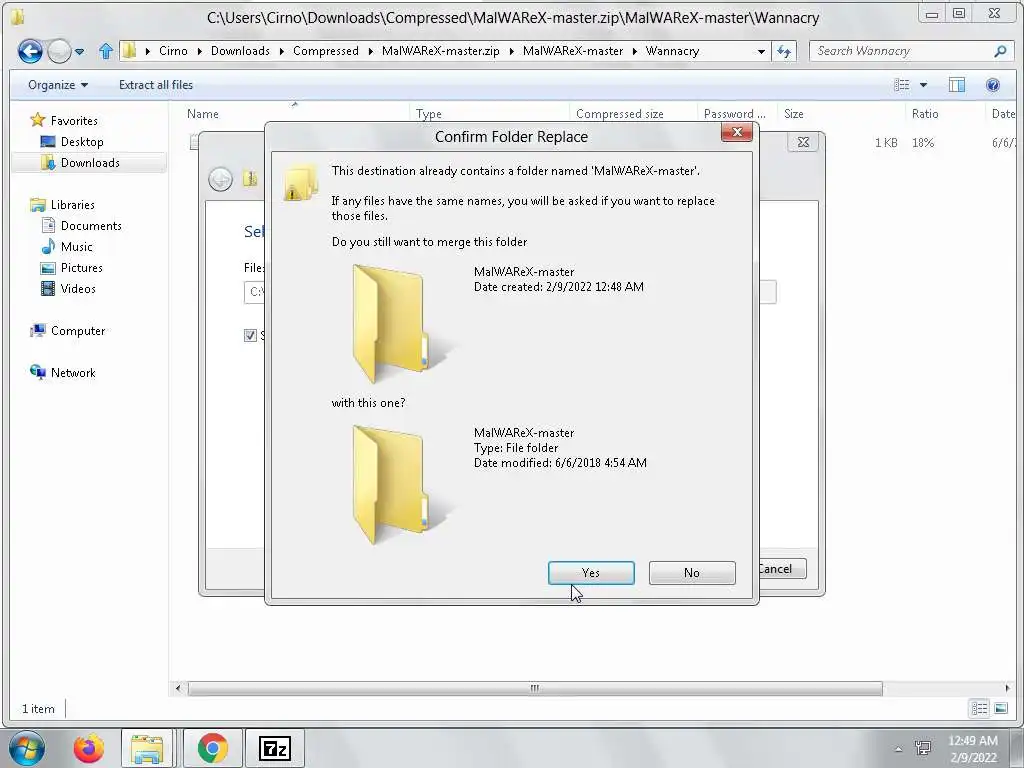
Task: Click Extract all files
Action: click(155, 85)
